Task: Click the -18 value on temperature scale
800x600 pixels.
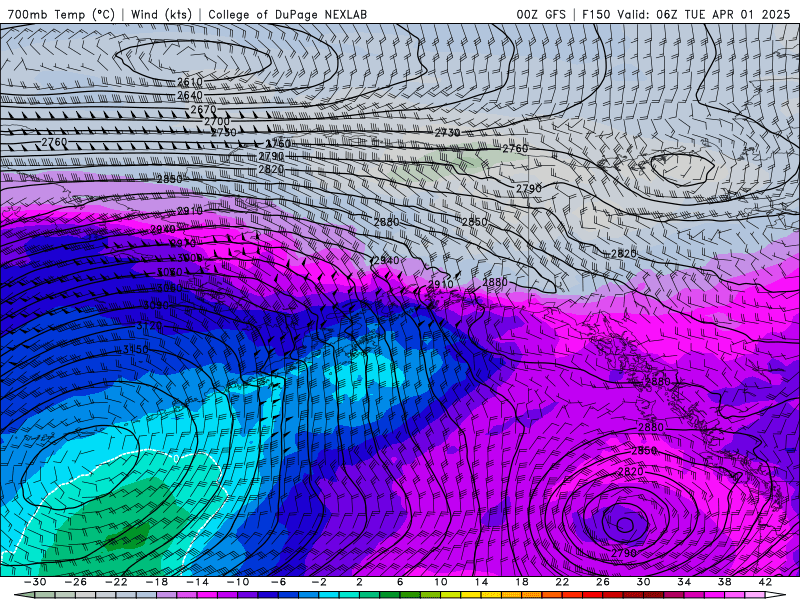Action: tap(157, 582)
